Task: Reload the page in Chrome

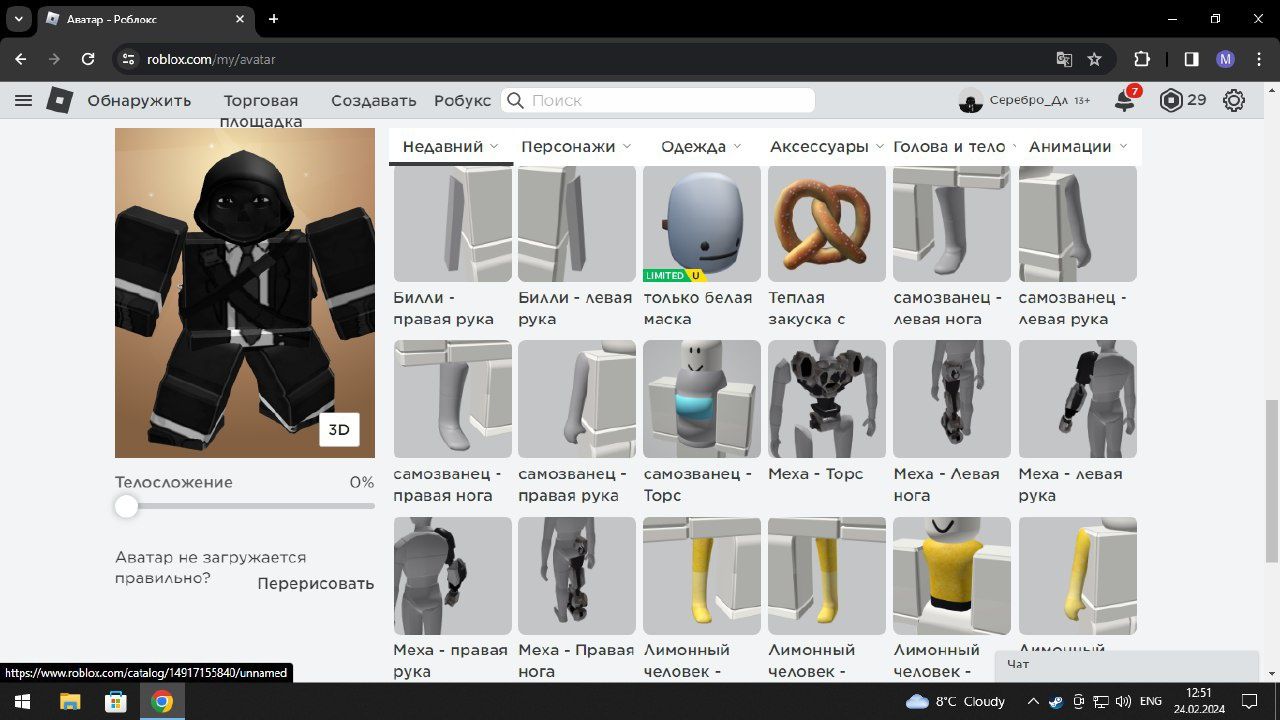Action: pyautogui.click(x=88, y=59)
